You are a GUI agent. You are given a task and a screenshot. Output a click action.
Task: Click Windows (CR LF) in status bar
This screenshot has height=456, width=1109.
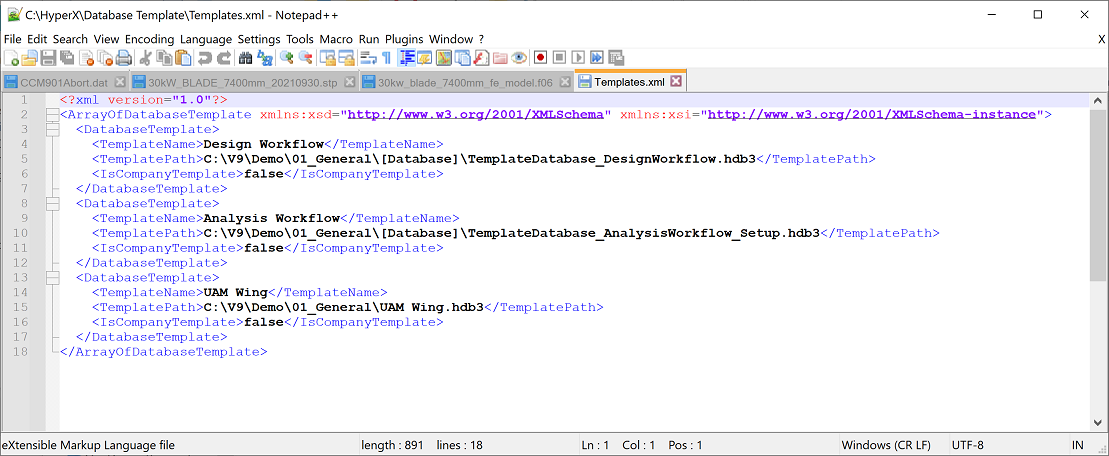click(x=886, y=445)
